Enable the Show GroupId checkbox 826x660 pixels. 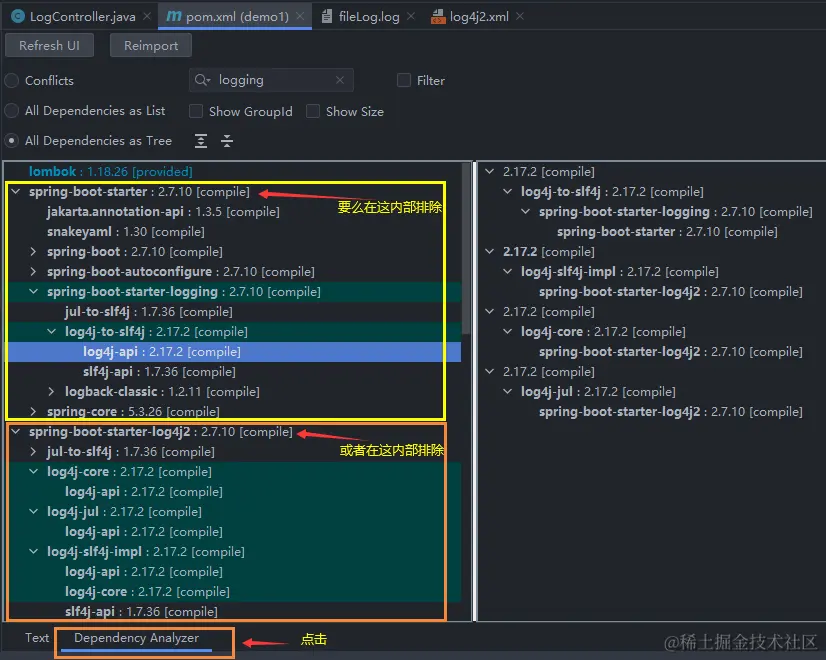pos(196,111)
